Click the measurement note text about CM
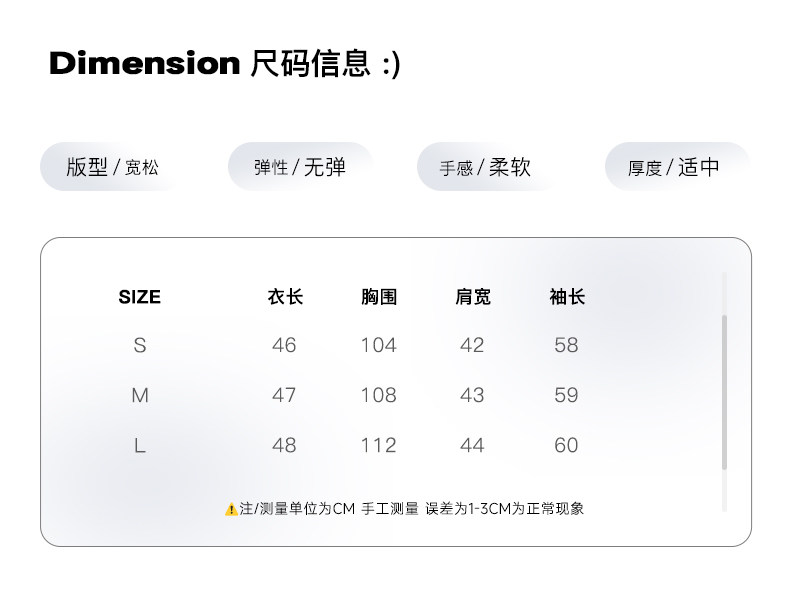The width and height of the screenshot is (790, 596). pyautogui.click(x=411, y=509)
